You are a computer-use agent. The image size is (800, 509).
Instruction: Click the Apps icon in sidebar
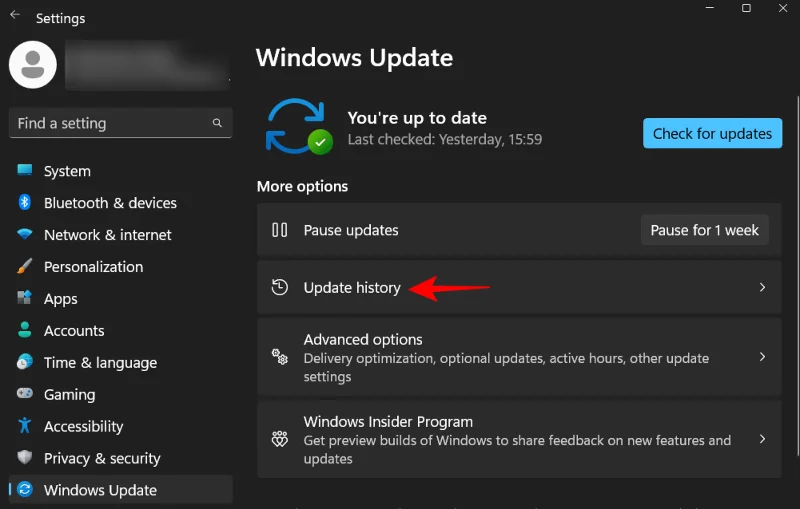(x=24, y=297)
